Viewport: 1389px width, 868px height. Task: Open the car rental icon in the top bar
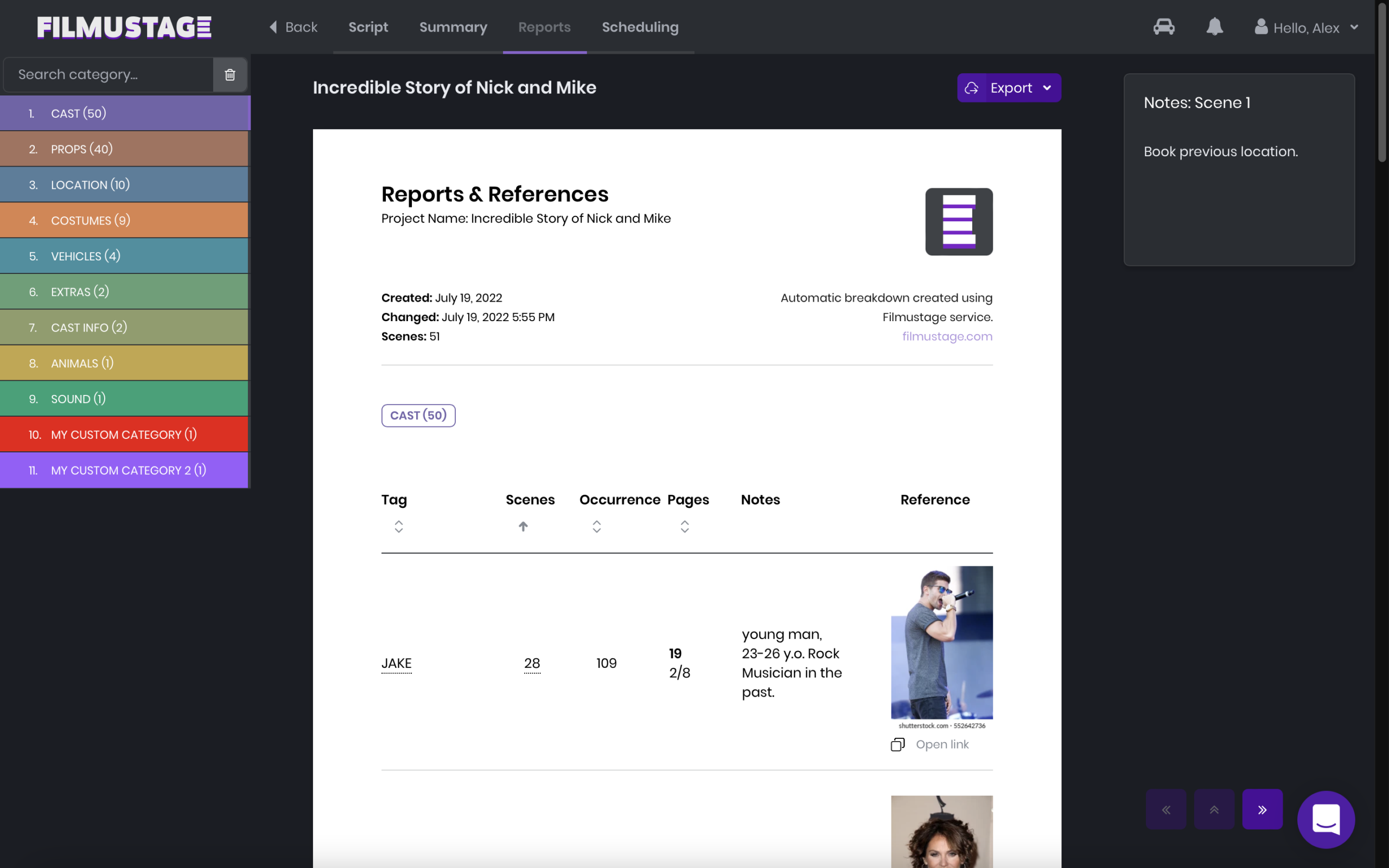1164,27
